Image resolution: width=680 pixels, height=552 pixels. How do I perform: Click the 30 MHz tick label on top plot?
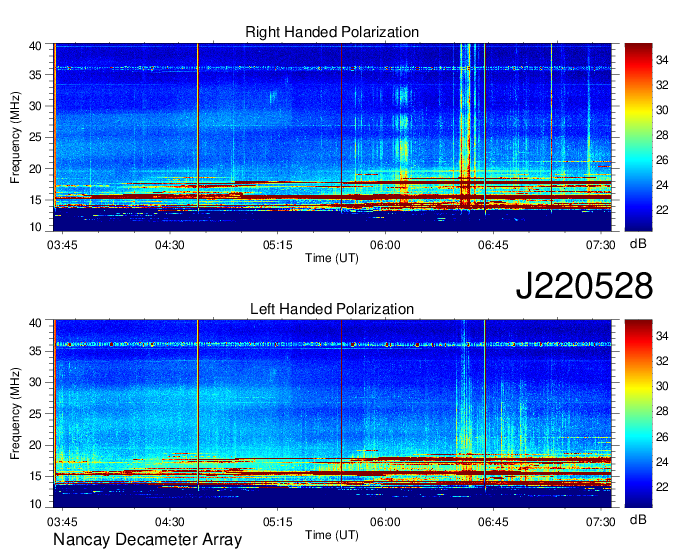coord(35,106)
